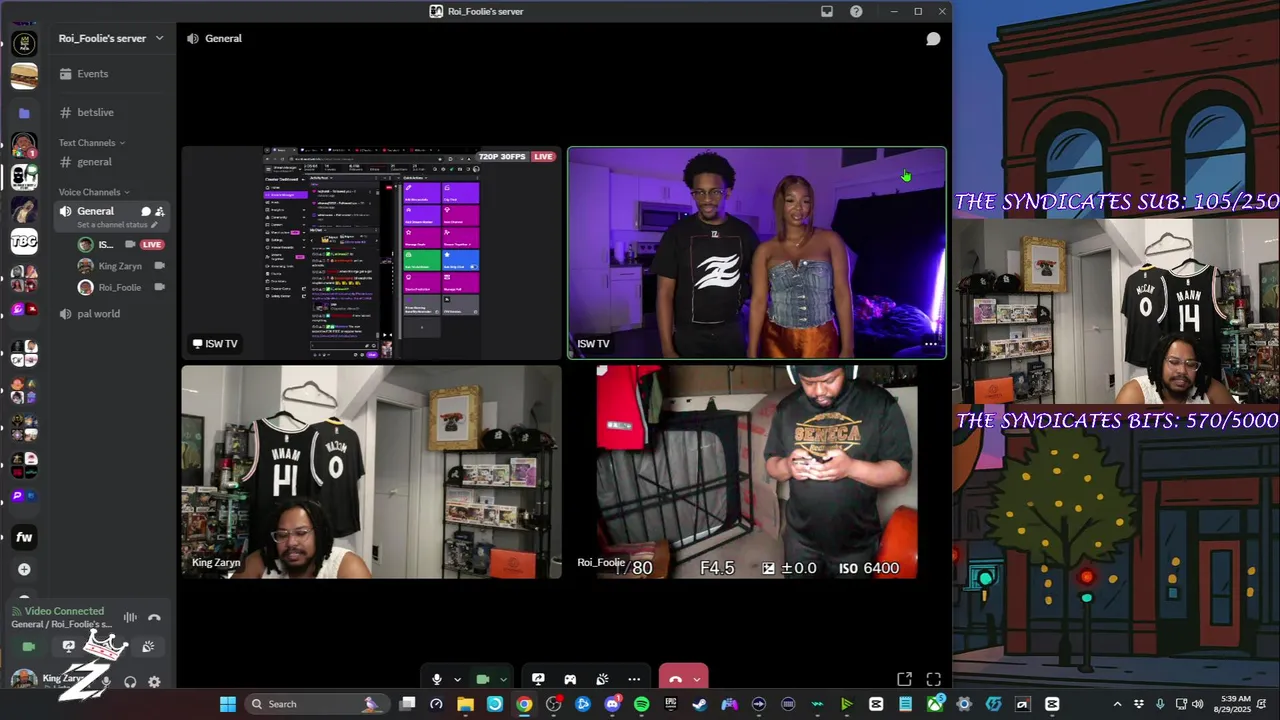
Task: Open Steam from the taskbar
Action: coord(700,704)
